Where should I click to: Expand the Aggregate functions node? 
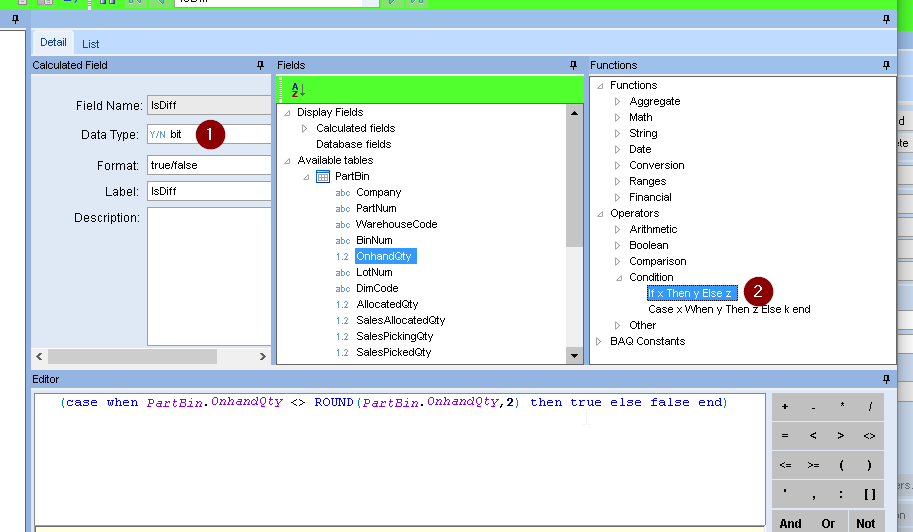pyautogui.click(x=618, y=102)
